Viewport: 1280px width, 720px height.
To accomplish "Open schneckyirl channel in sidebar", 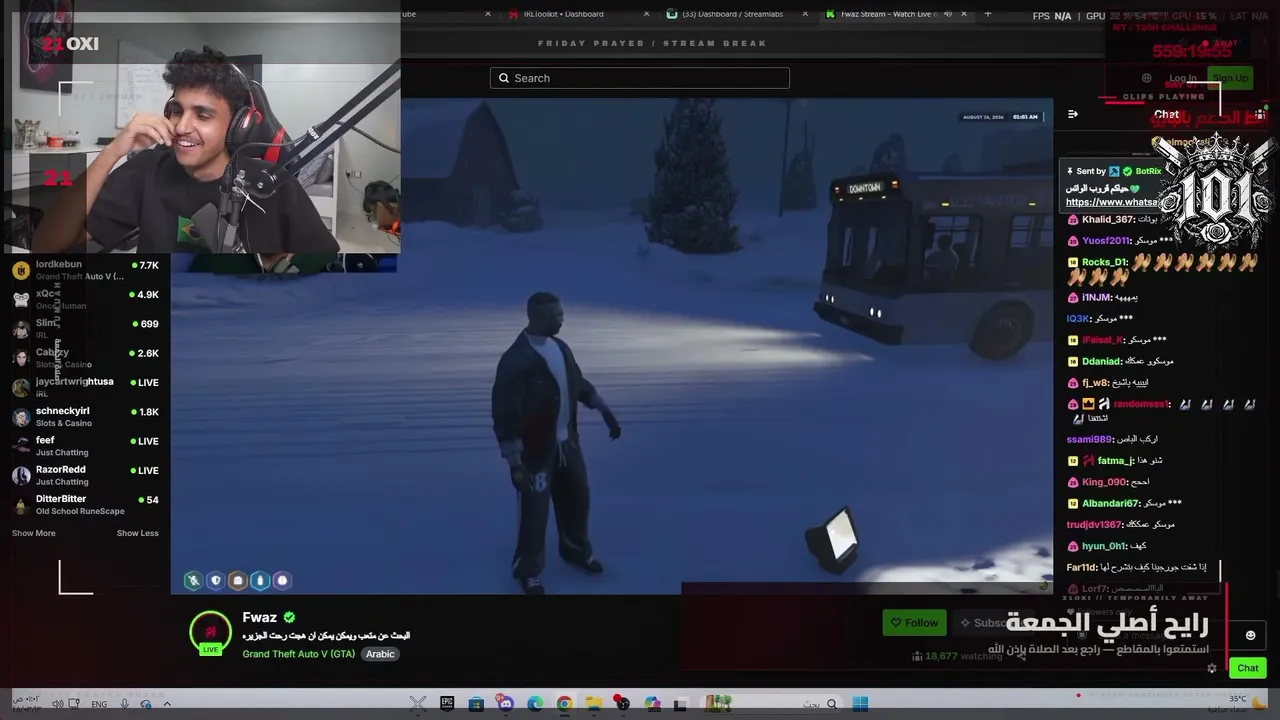I will tap(85, 416).
